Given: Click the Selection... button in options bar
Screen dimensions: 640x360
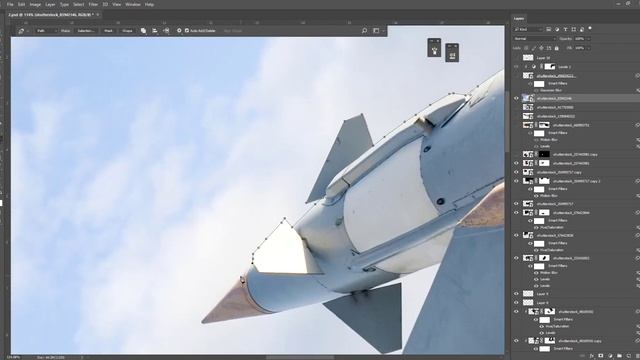Looking at the screenshot, I should [86, 31].
